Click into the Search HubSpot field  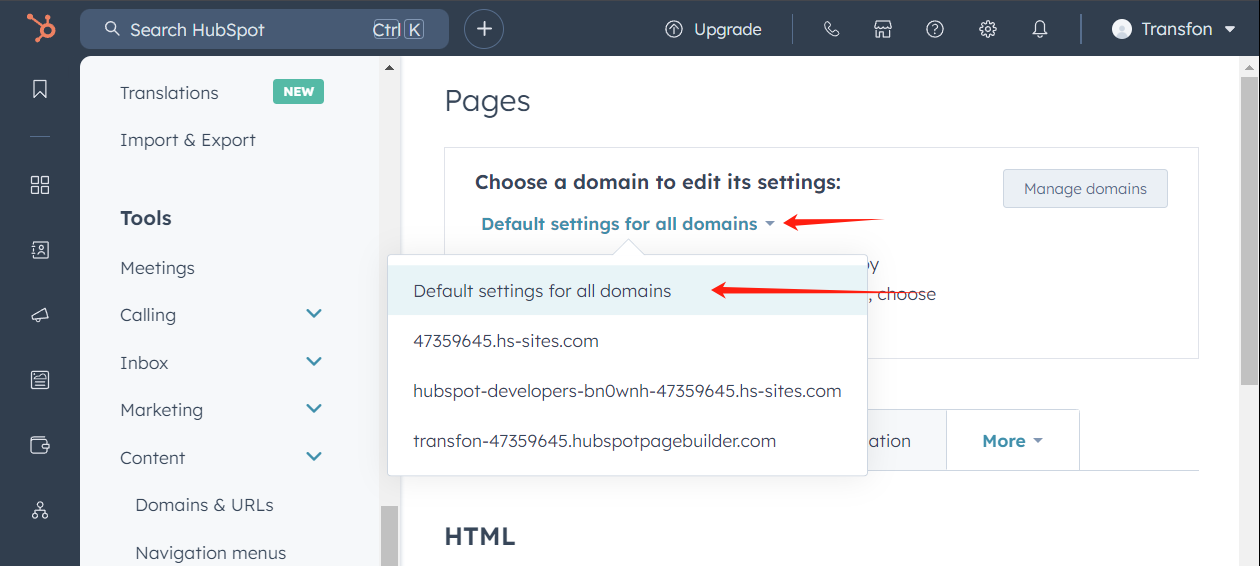(264, 29)
